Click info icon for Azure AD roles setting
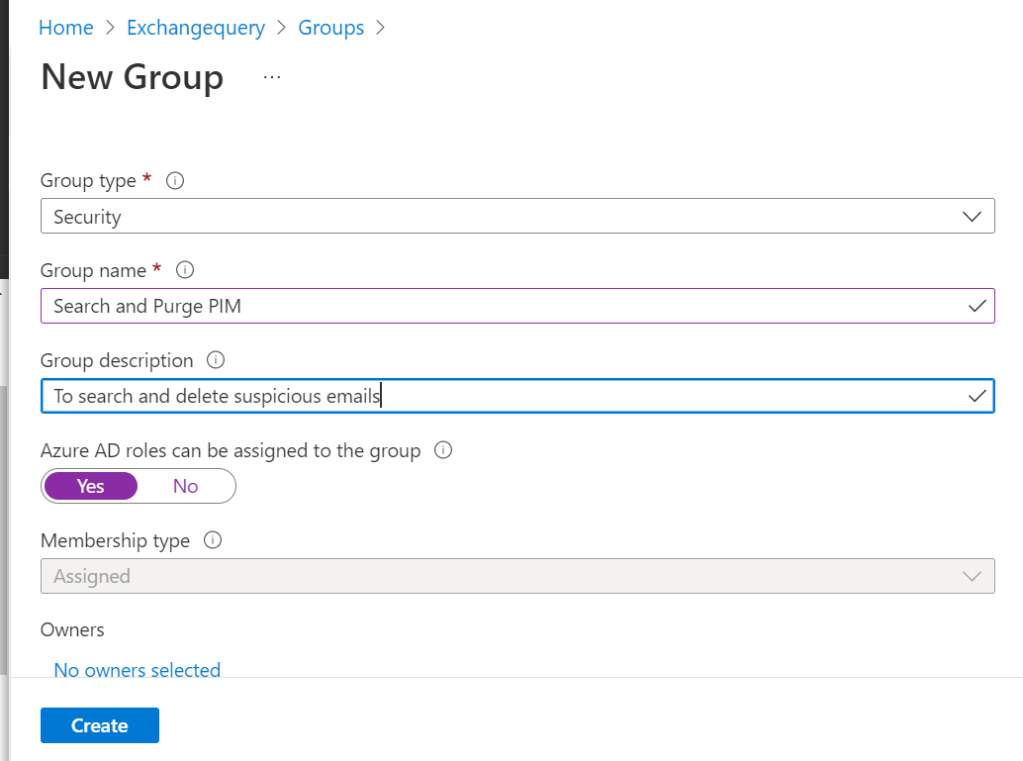Screen dimensions: 1023x761 coord(444,450)
